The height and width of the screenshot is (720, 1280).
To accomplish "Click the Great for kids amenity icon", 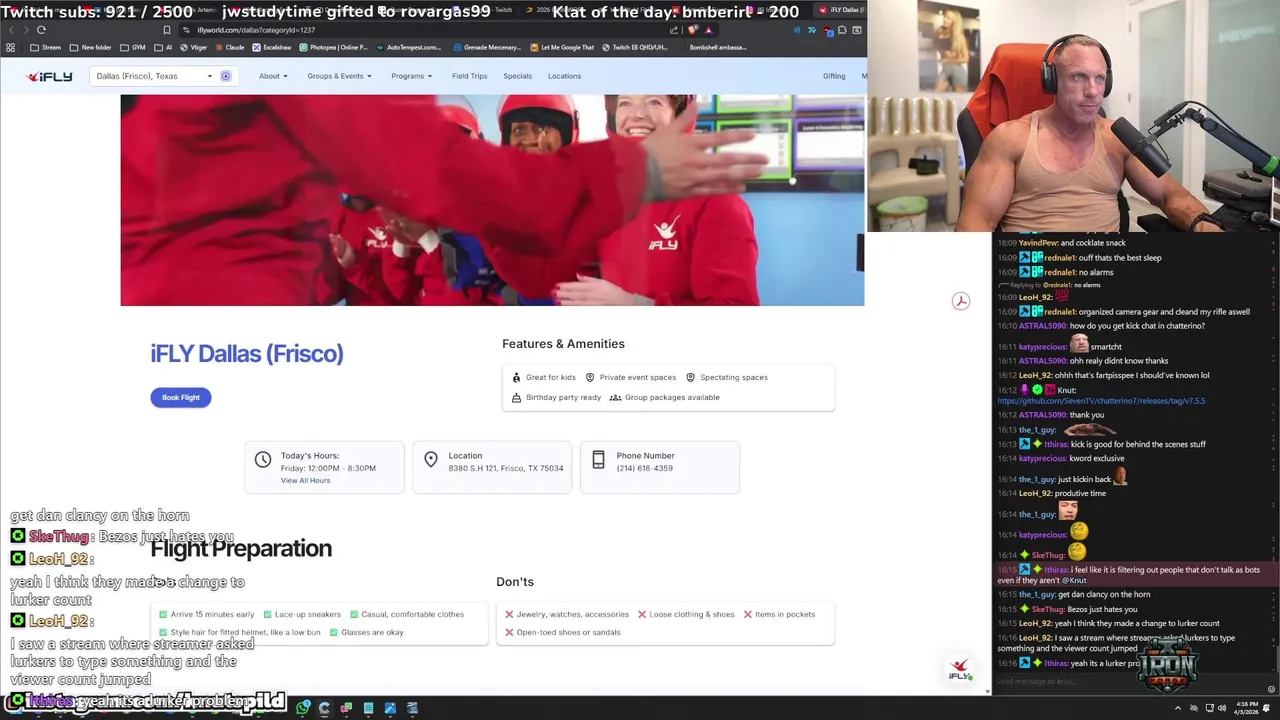I will click(x=516, y=377).
